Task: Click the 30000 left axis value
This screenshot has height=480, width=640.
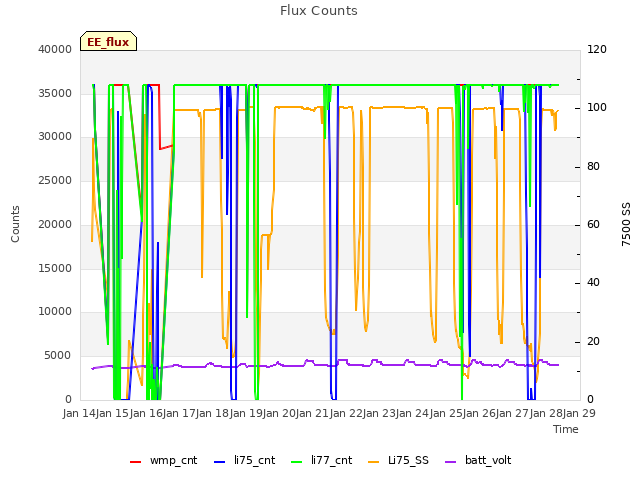Action: 55,137
